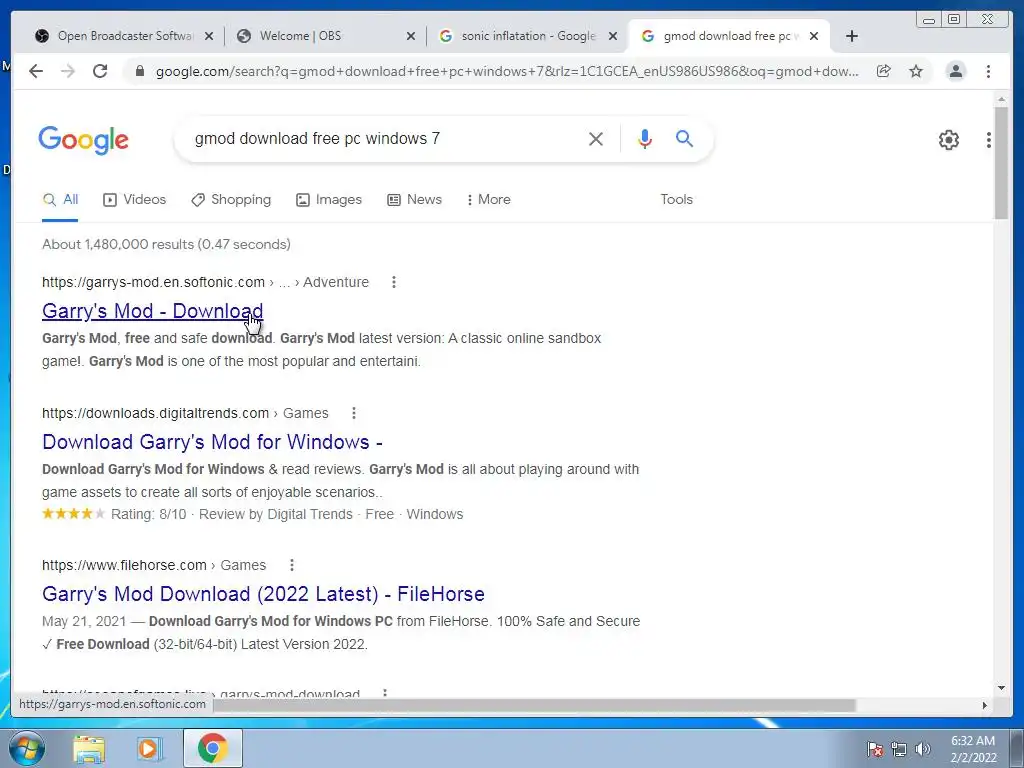Click the 'About 1,480,000 results' text
Screen dimensions: 1024x768
[167, 244]
